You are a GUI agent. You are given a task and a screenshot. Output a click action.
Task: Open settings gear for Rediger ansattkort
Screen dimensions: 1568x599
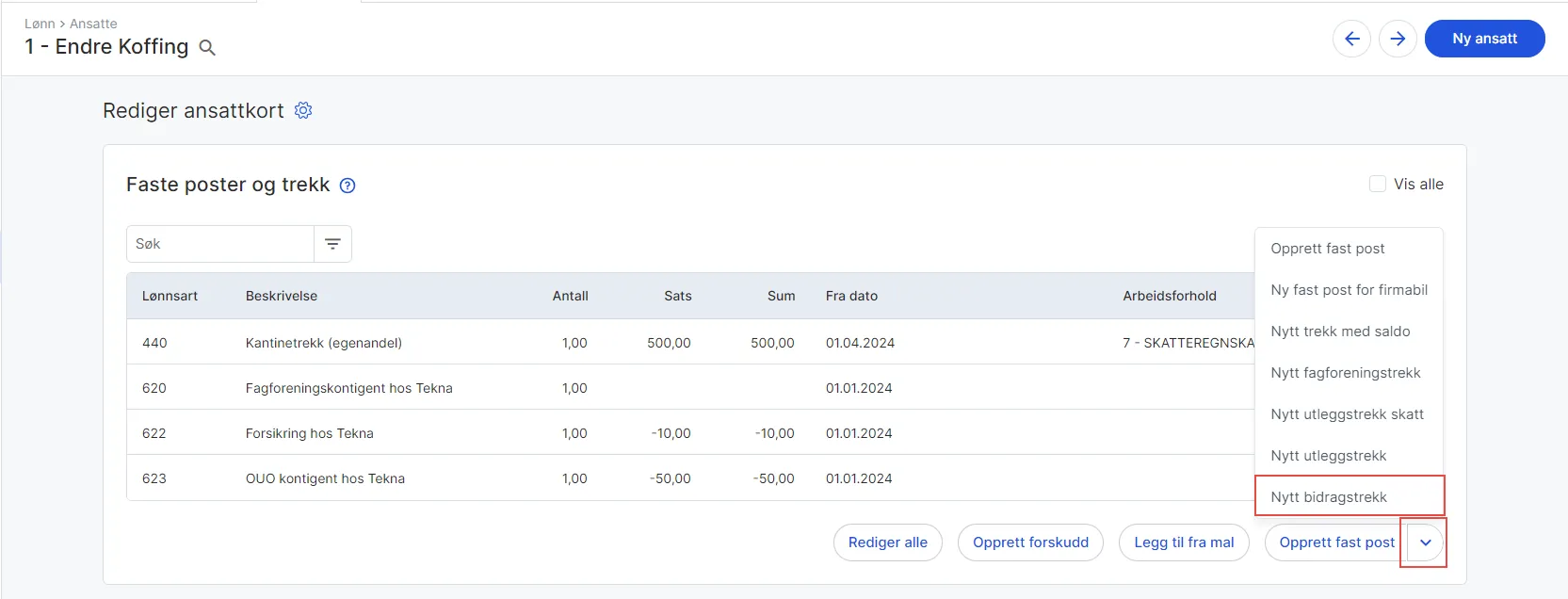(303, 110)
